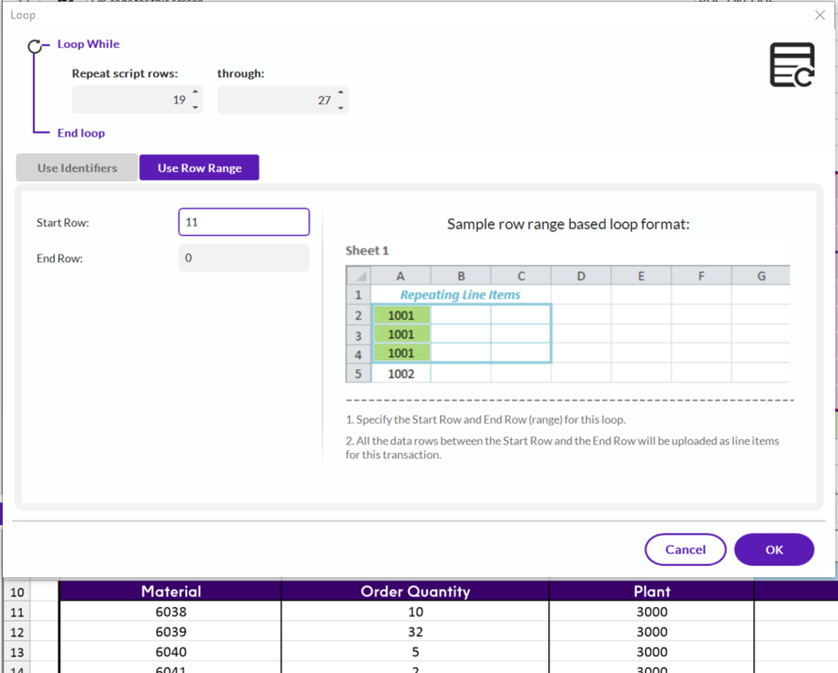Select the Order Quantity cell containing 32
838x673 pixels.
point(415,632)
